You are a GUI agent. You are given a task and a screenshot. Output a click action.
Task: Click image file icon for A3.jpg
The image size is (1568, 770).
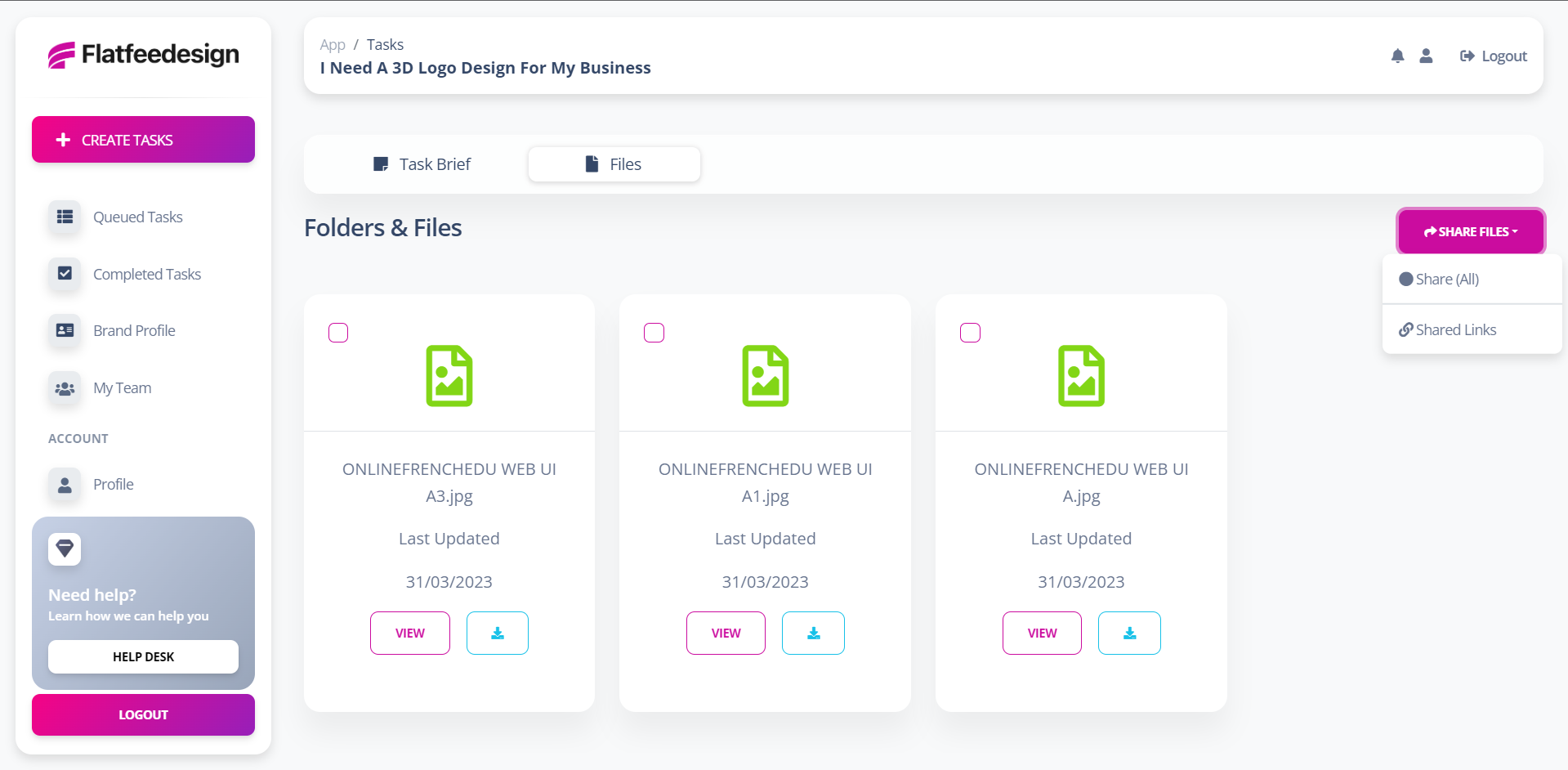pos(449,376)
